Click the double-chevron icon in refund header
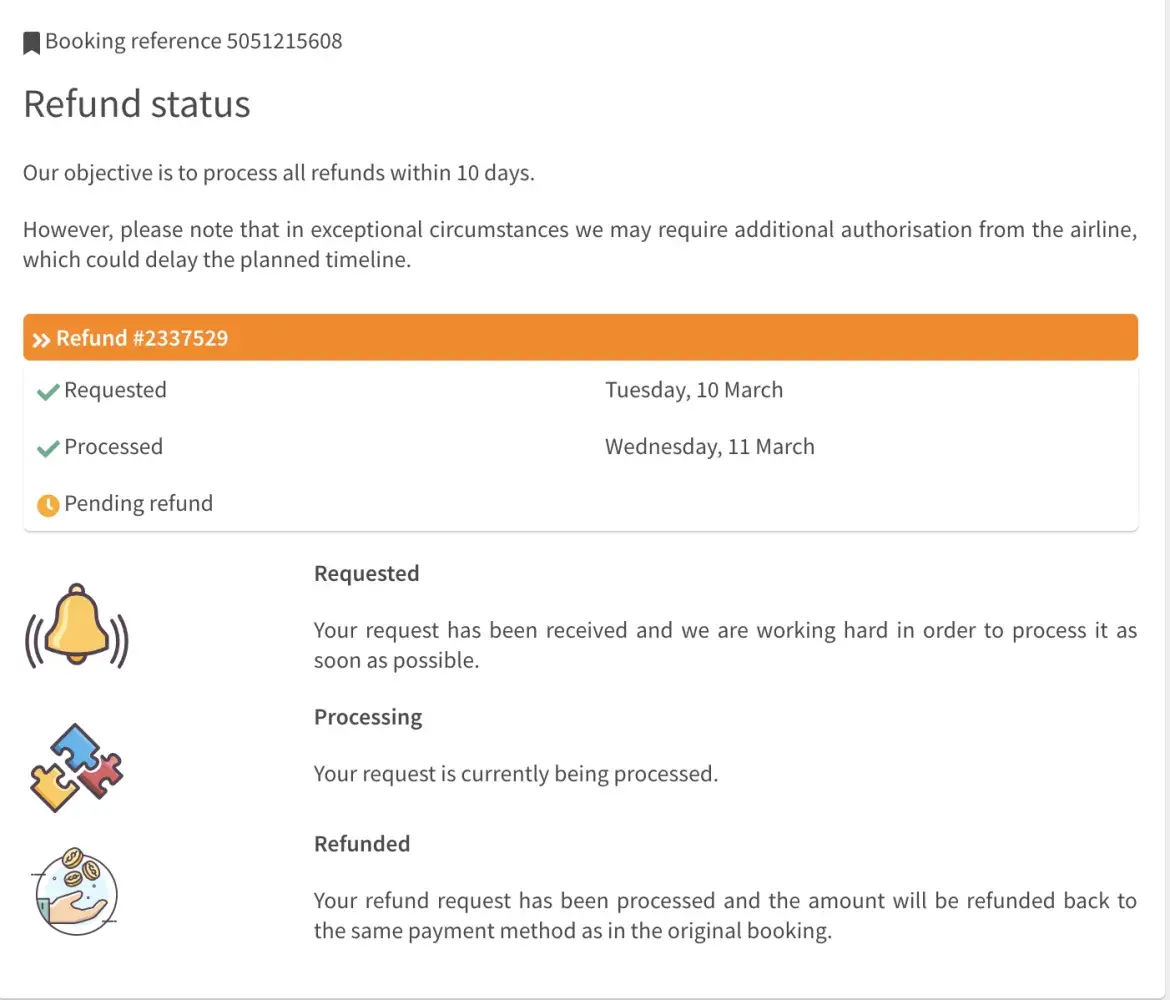 41,340
